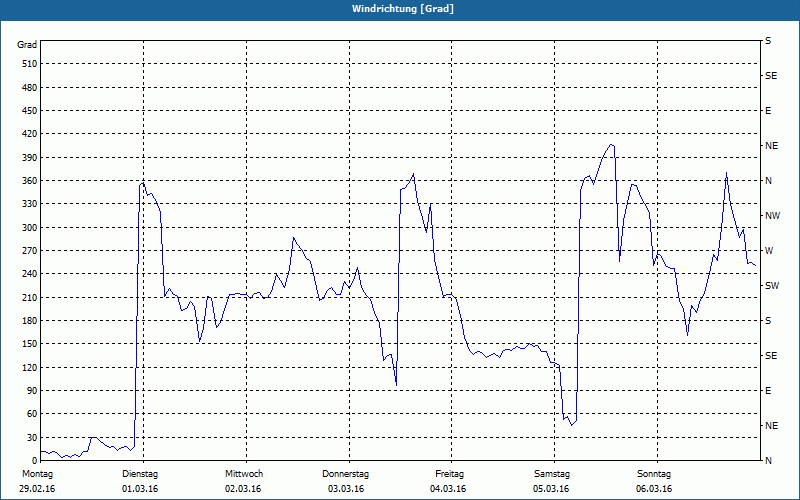Click the date label '29.02.16'

(x=37, y=489)
